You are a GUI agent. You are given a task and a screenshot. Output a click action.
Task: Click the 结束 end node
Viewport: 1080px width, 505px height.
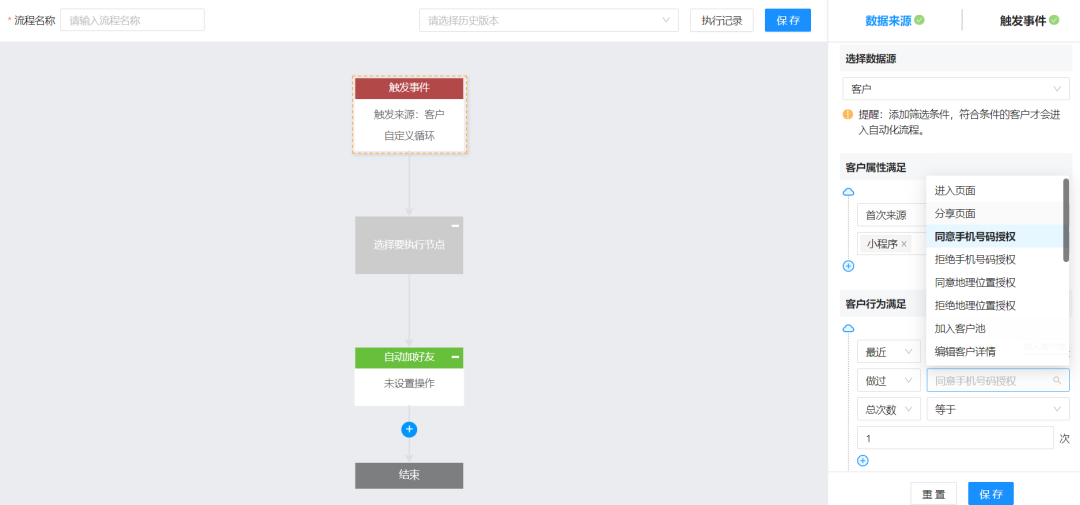[x=409, y=475]
